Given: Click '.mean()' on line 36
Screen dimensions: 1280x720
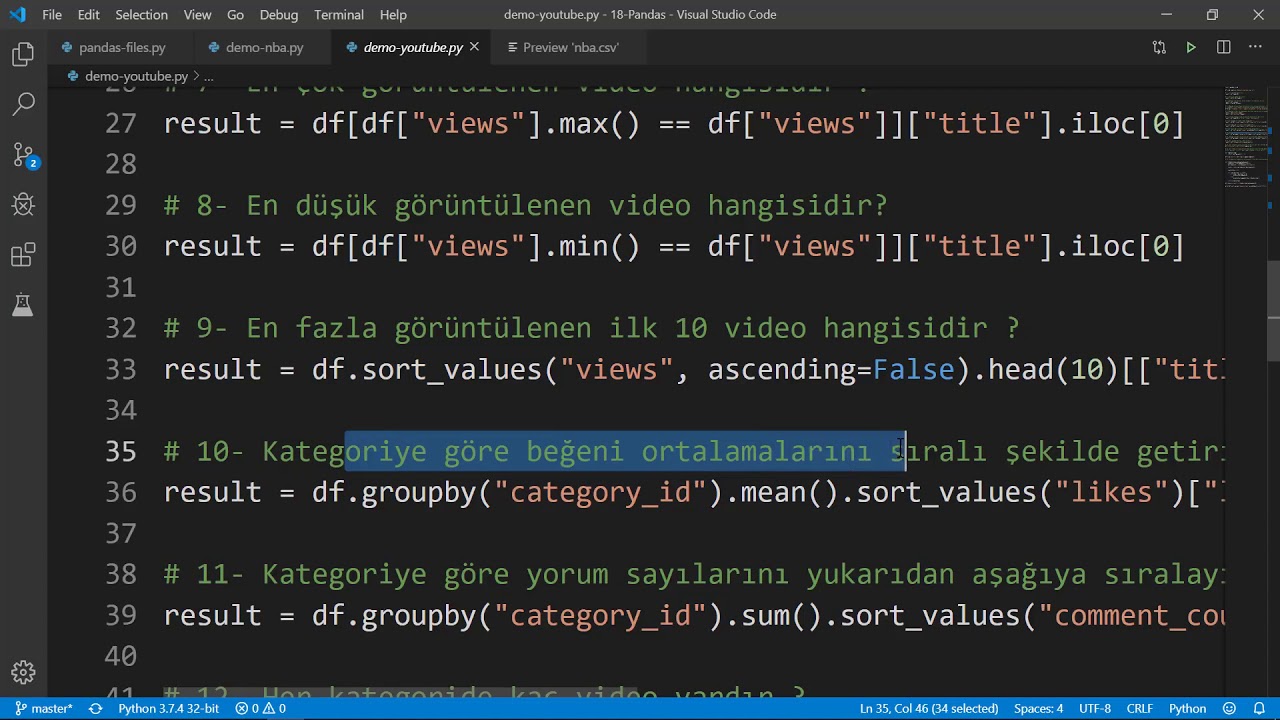Looking at the screenshot, I should (781, 493).
